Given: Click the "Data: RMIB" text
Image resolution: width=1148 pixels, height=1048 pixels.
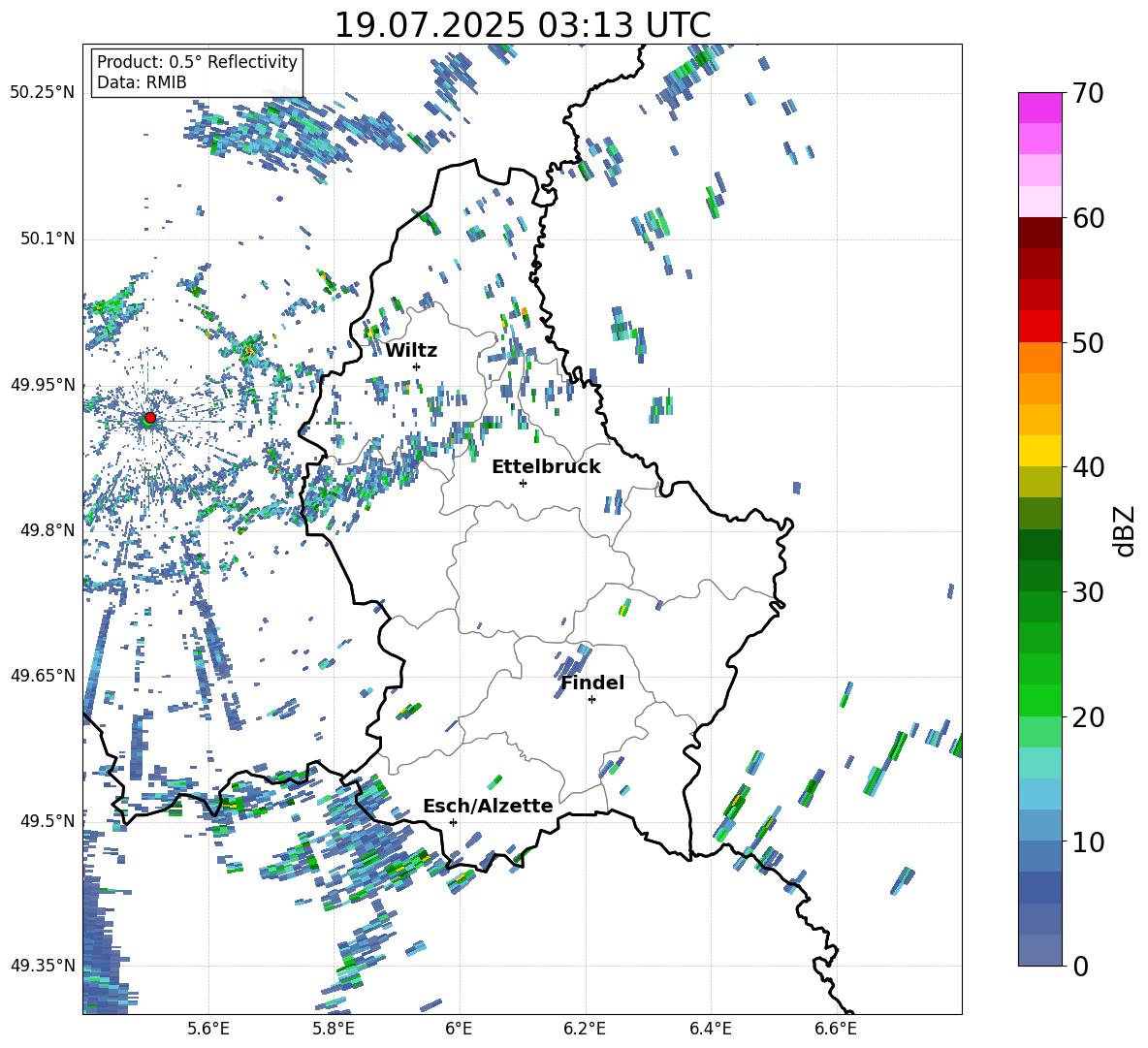Looking at the screenshot, I should pyautogui.click(x=142, y=82).
